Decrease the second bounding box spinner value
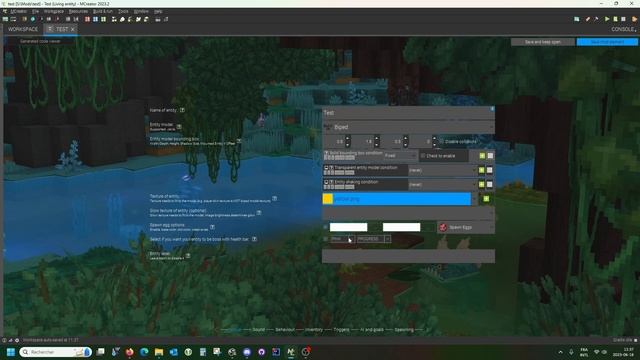This screenshot has height=360, width=640. 377,144
